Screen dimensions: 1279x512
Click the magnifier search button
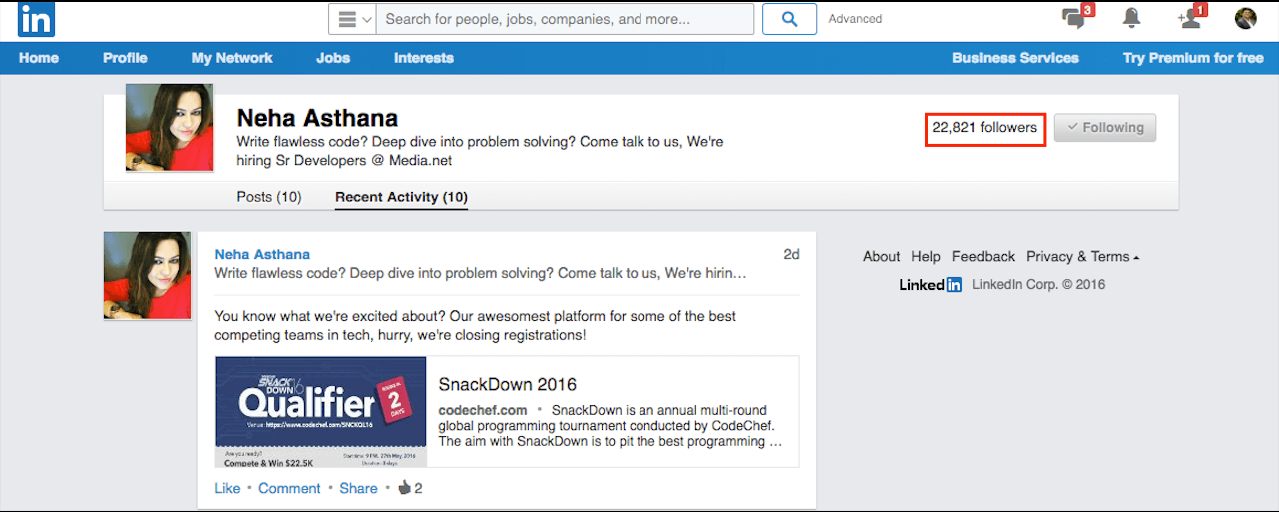point(789,19)
